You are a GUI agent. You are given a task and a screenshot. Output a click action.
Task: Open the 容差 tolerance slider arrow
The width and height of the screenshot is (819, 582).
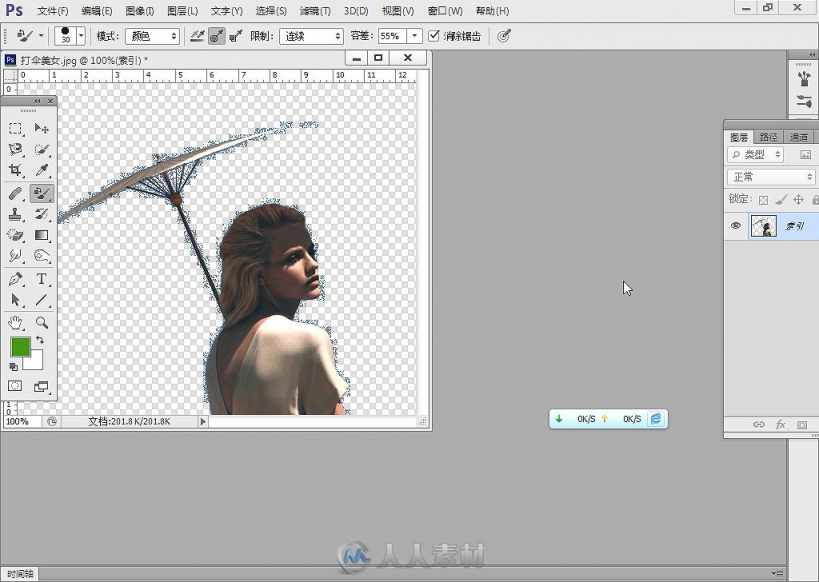(x=415, y=36)
